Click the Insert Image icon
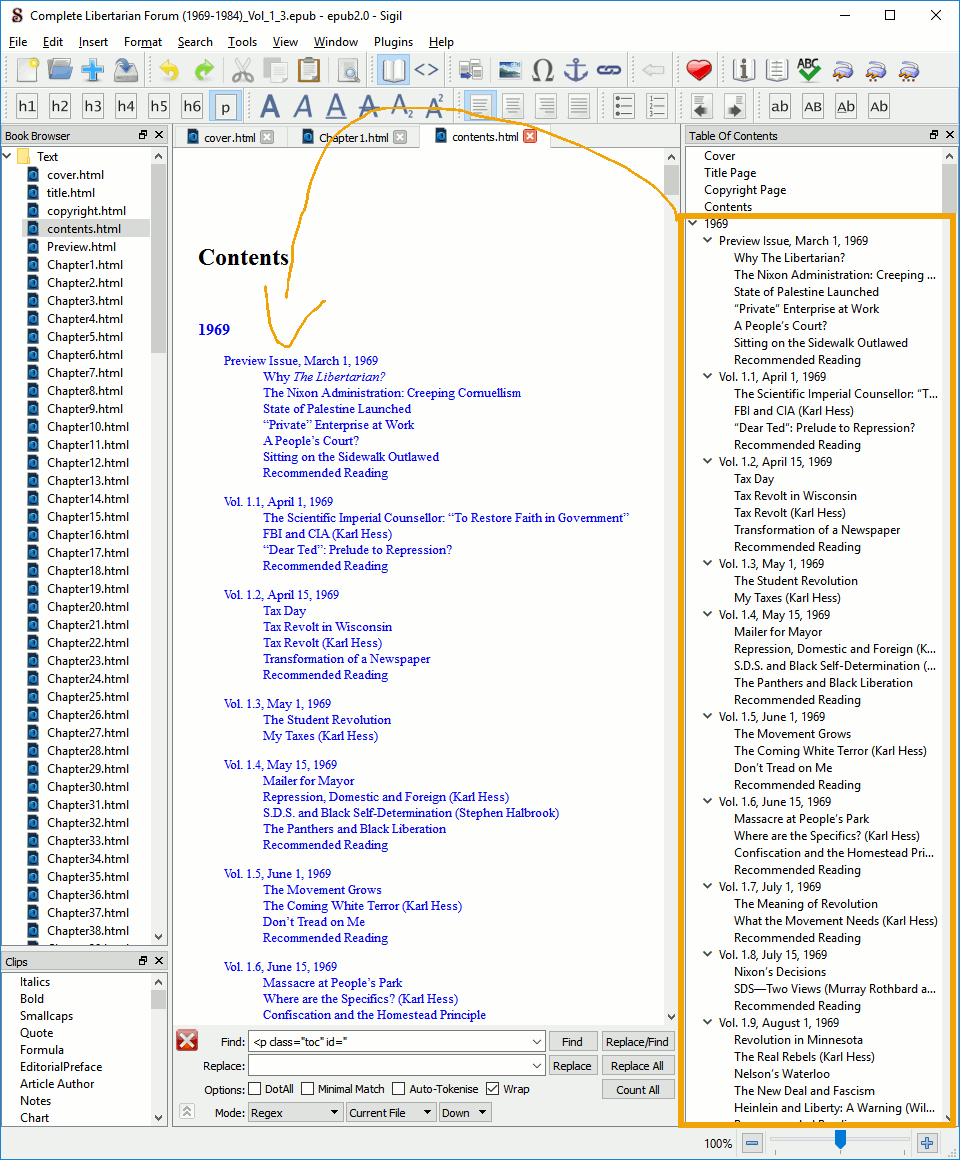The width and height of the screenshot is (960, 1160). coord(510,70)
